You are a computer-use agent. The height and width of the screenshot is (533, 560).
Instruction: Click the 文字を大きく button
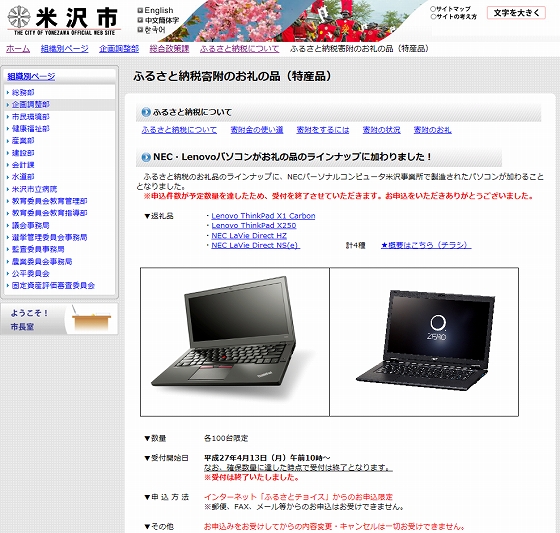click(516, 13)
